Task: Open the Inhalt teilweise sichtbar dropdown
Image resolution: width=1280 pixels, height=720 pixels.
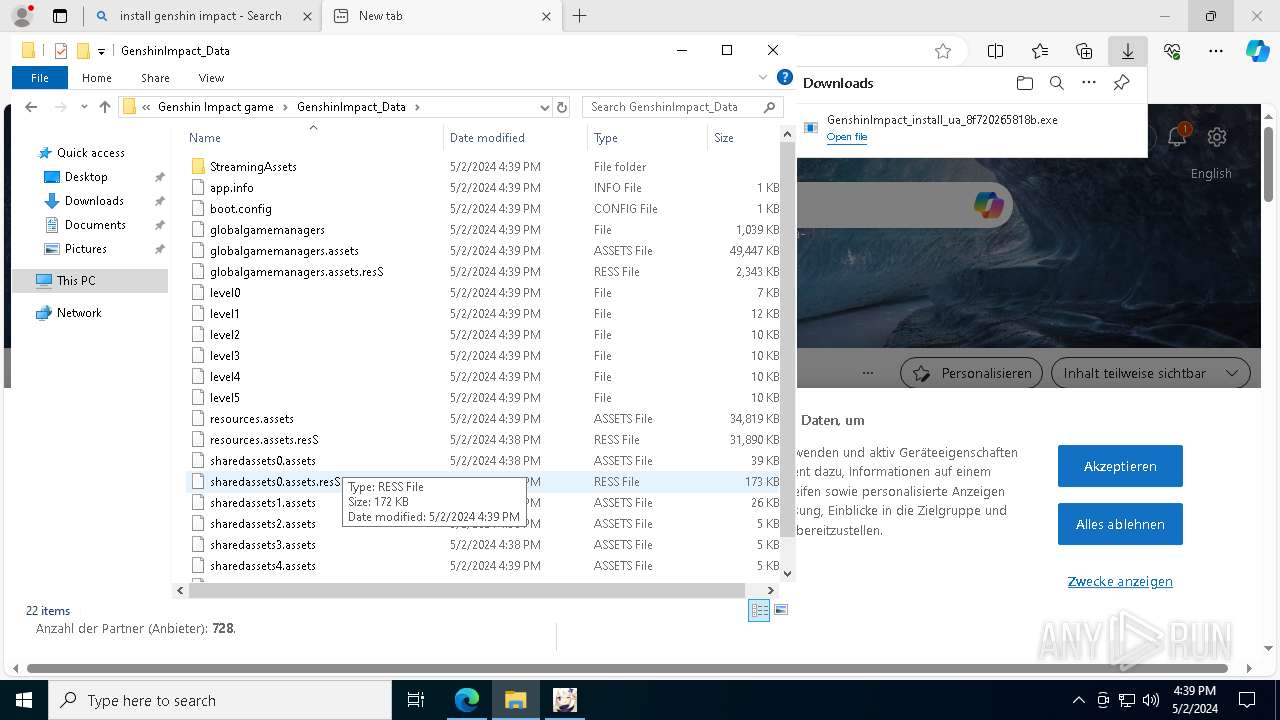Action: click(1150, 373)
